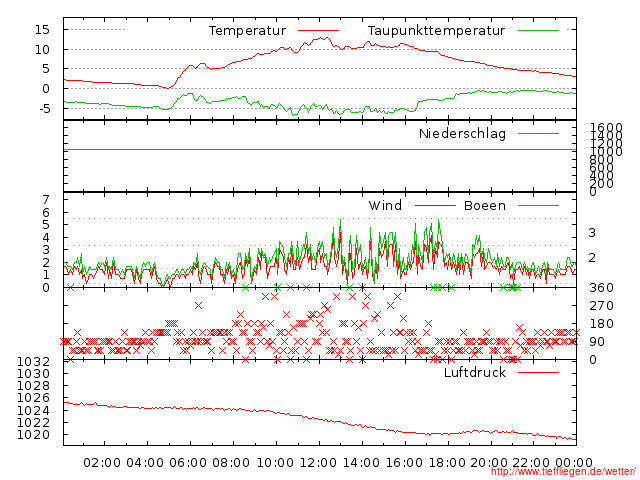Select the 18:00 time axis label
This screenshot has width=640, height=480.
point(446,462)
